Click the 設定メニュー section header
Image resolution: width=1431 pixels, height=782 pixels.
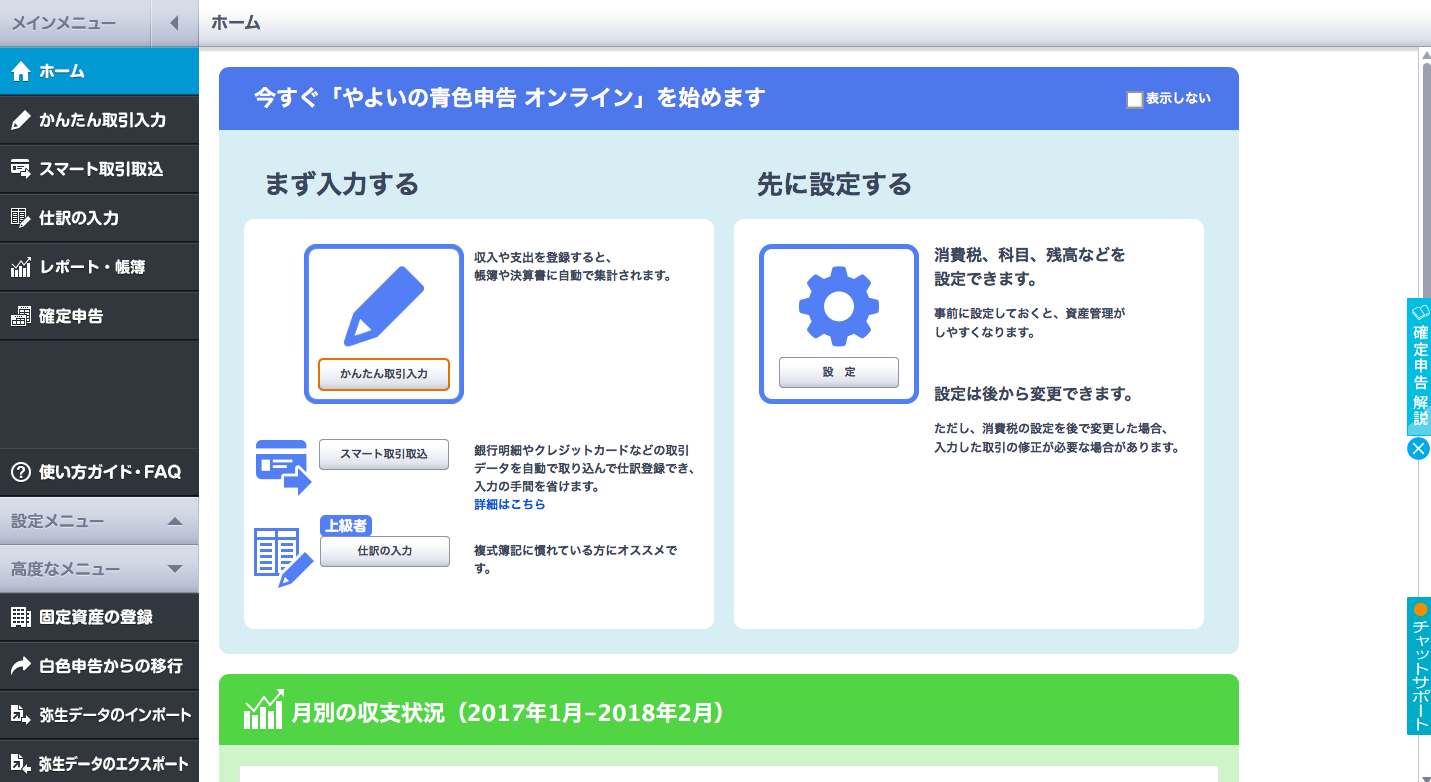[99, 521]
